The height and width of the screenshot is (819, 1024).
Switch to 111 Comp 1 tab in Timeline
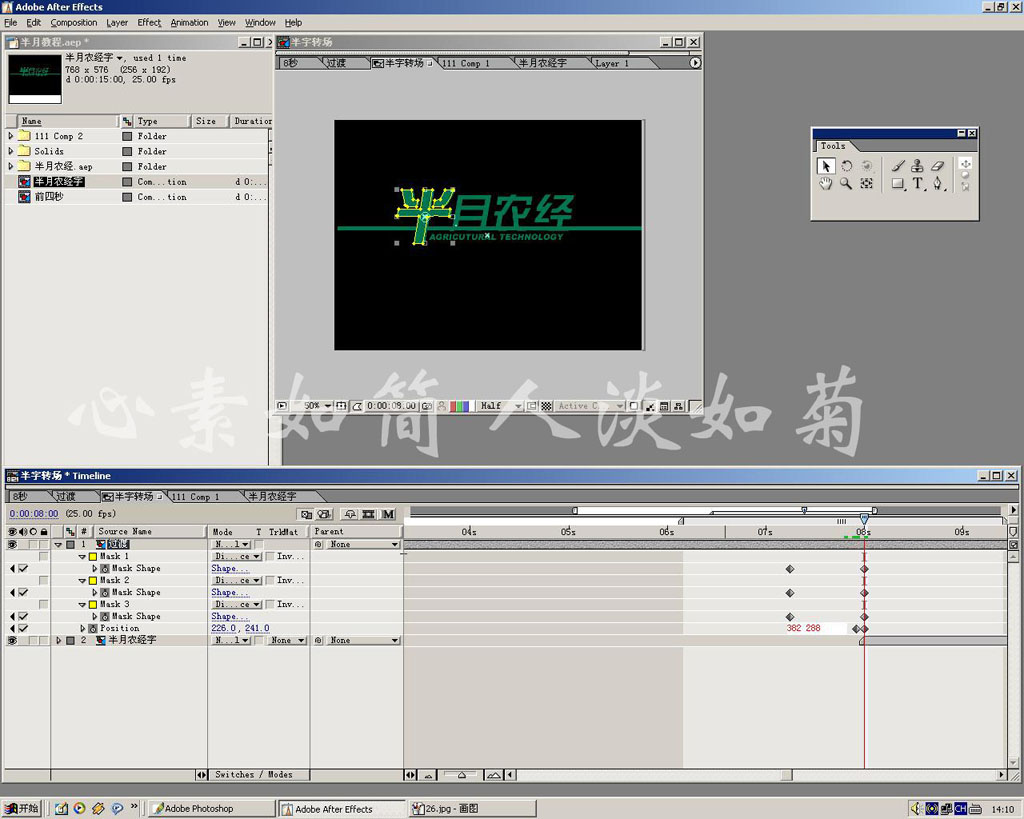point(196,496)
